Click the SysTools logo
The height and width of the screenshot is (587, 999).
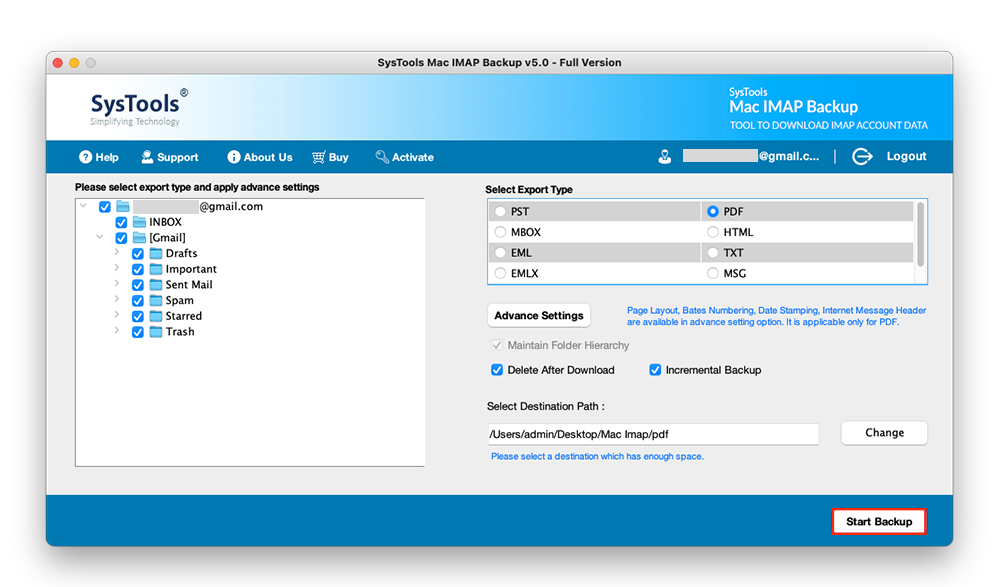[x=139, y=108]
